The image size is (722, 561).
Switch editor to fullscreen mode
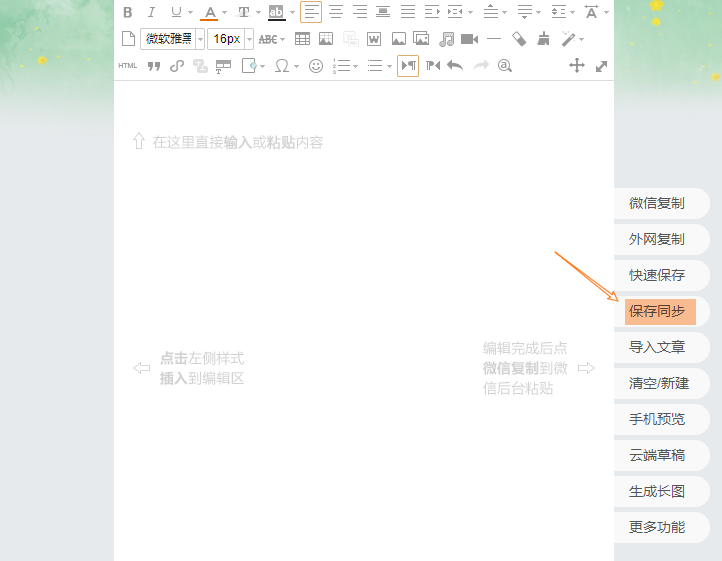coord(601,66)
